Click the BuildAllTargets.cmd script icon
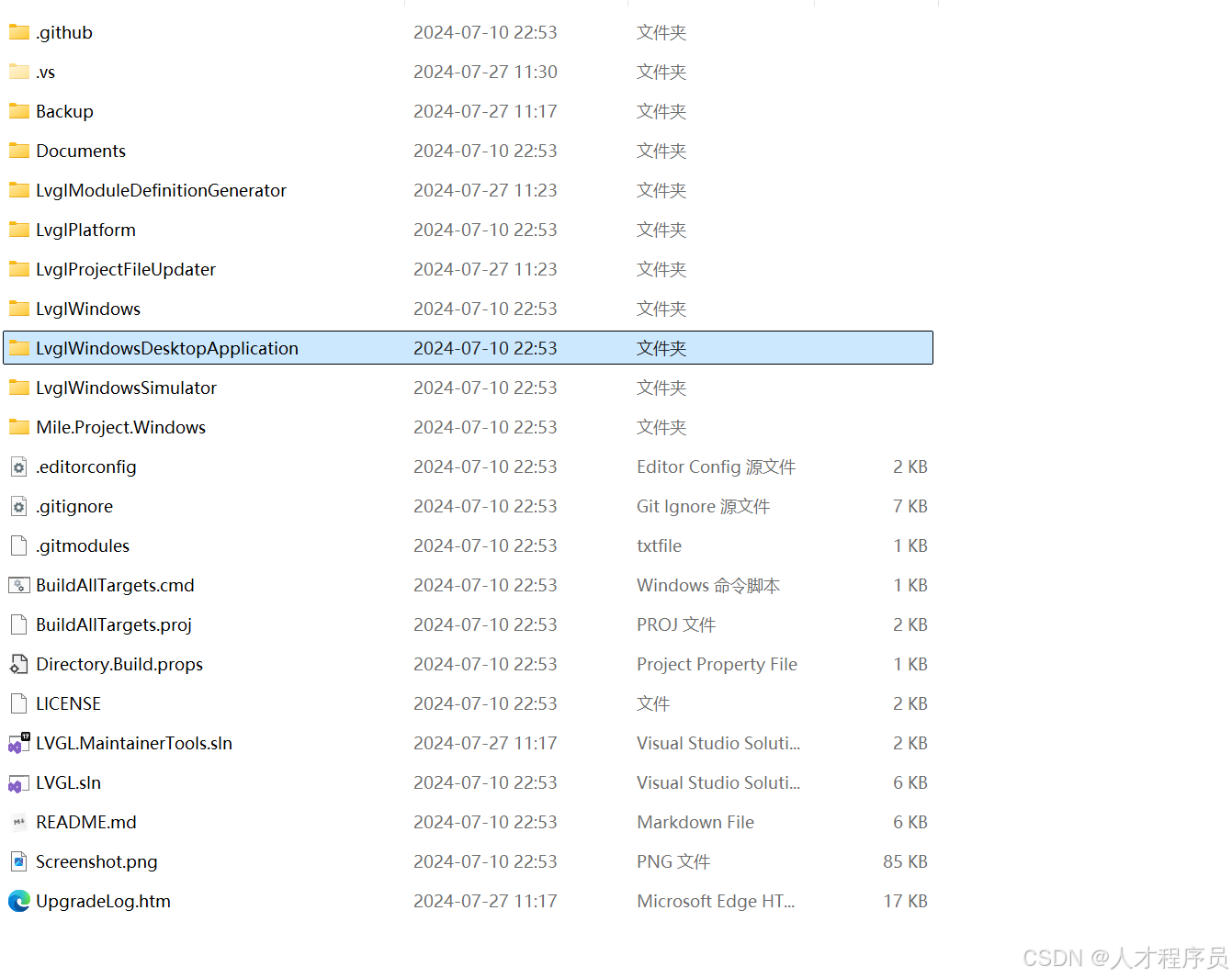This screenshot has height=978, width=1232. click(19, 585)
